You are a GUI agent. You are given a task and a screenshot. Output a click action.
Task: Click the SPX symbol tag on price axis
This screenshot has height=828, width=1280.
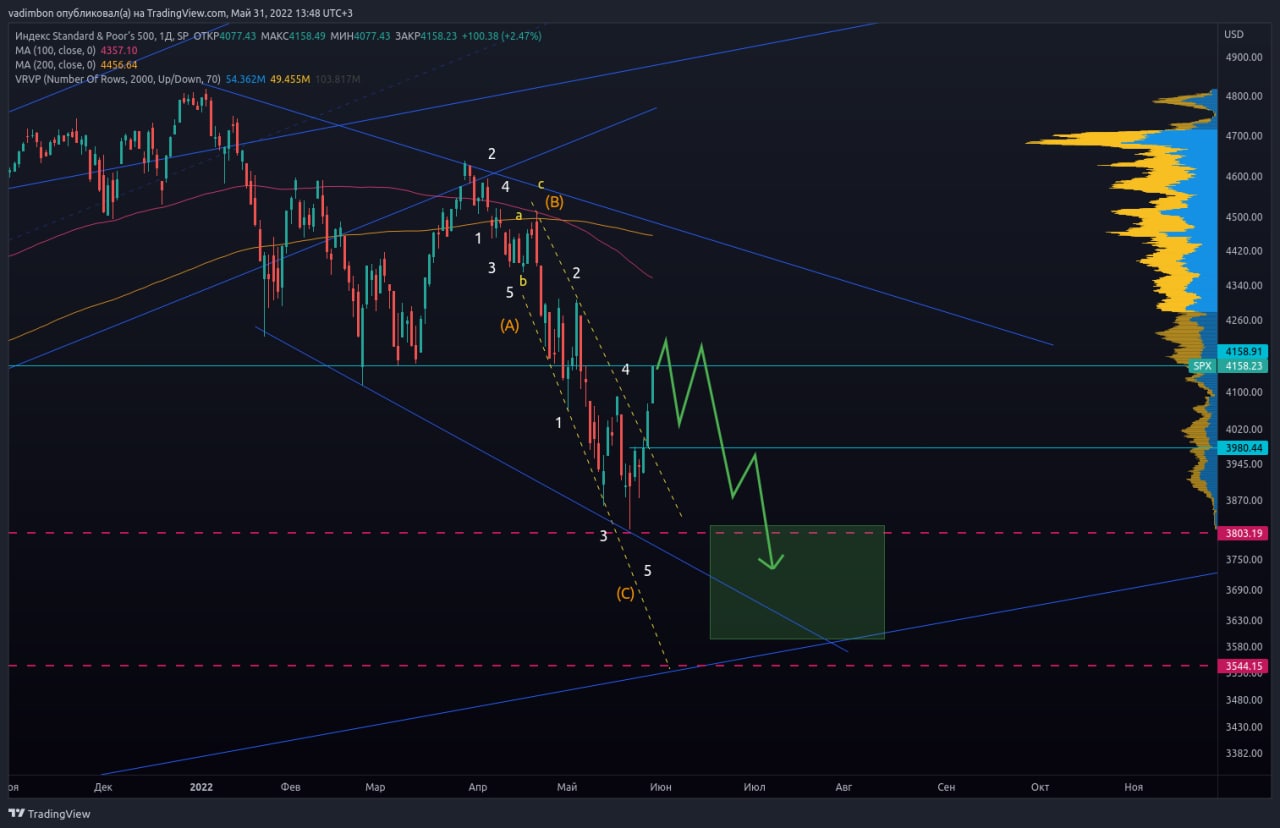point(1202,366)
